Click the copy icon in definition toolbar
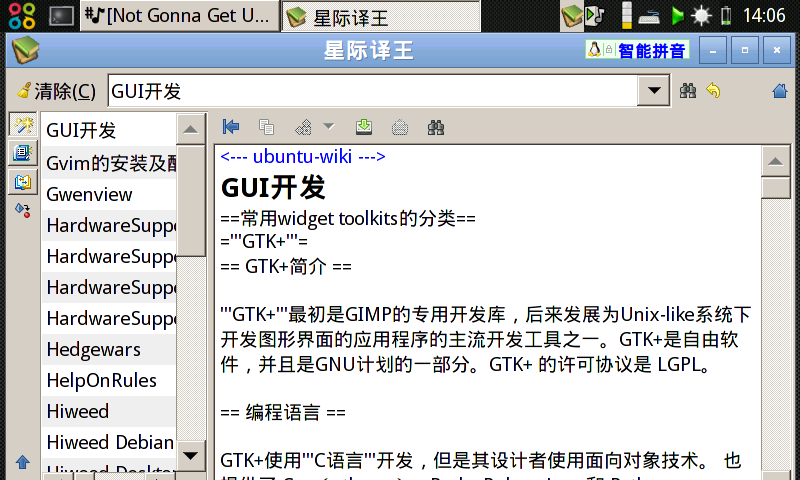The width and height of the screenshot is (800, 480). click(266, 127)
